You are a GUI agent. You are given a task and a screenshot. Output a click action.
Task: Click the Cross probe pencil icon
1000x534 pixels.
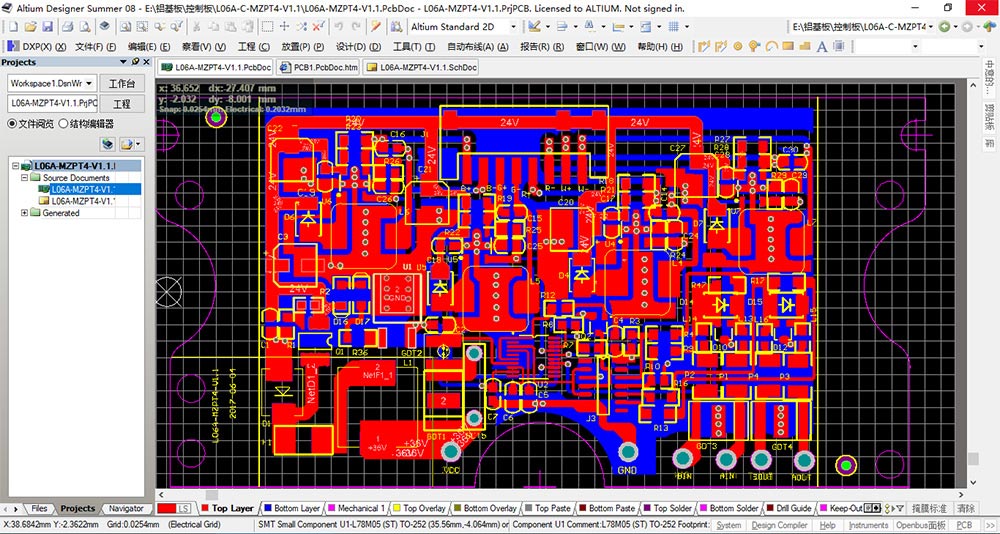(x=376, y=27)
